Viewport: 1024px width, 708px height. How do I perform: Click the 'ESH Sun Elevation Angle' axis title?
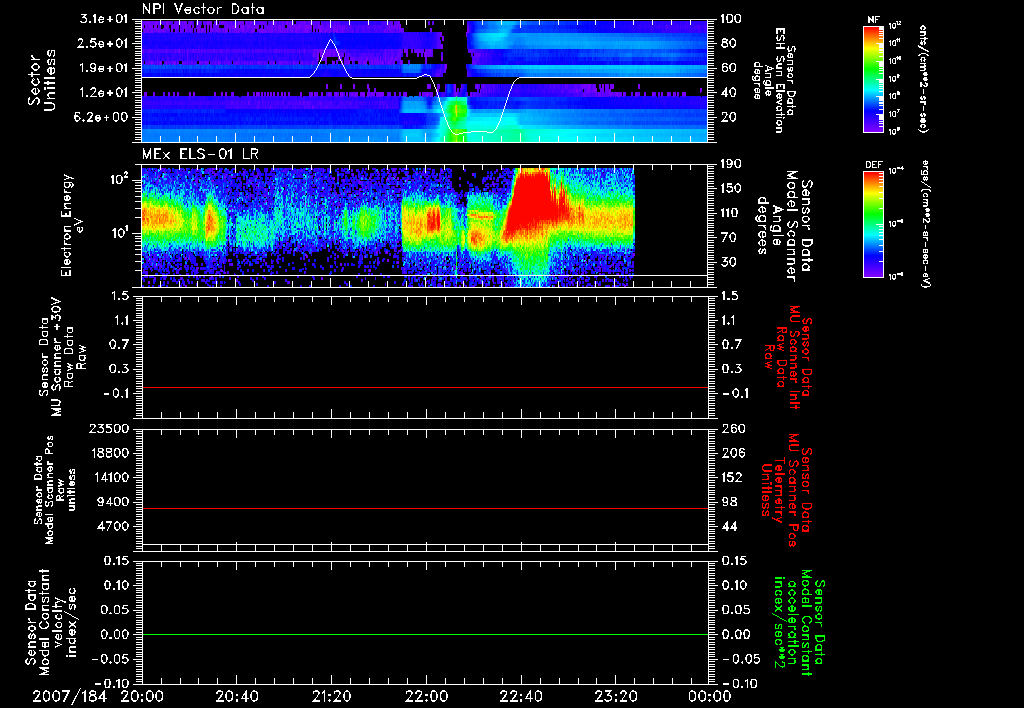click(774, 80)
